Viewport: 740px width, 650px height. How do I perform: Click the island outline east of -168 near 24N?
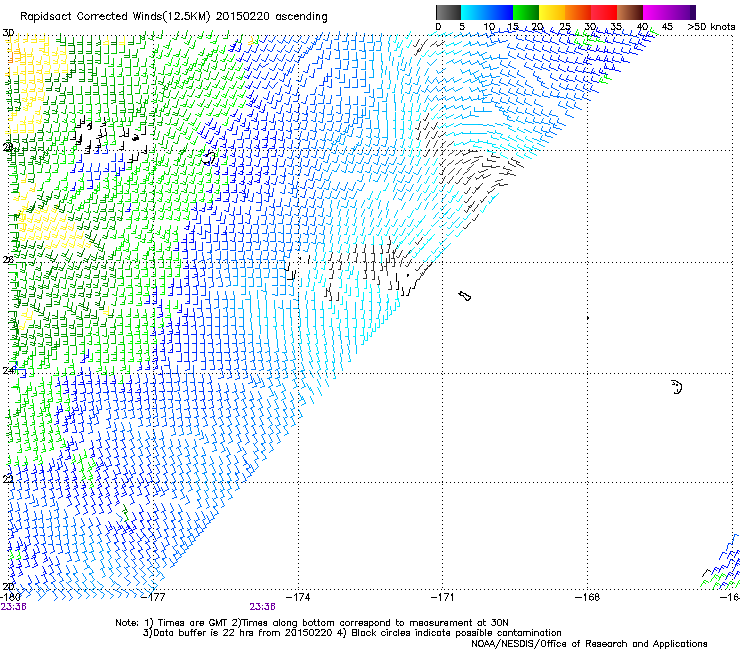pyautogui.click(x=676, y=387)
